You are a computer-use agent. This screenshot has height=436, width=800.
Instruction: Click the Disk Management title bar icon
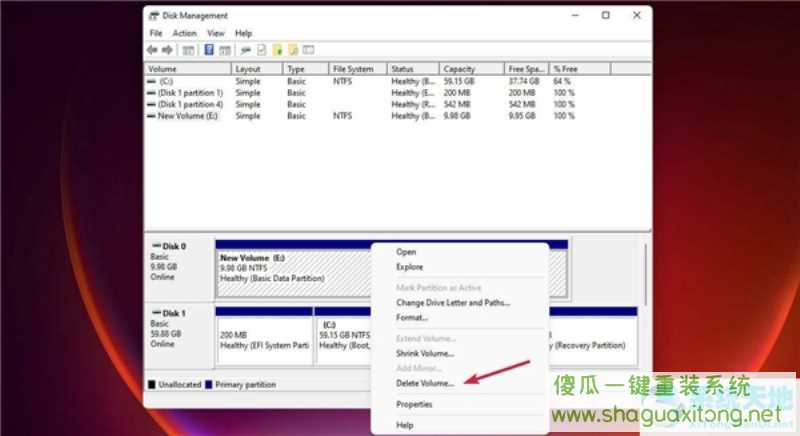tap(154, 16)
